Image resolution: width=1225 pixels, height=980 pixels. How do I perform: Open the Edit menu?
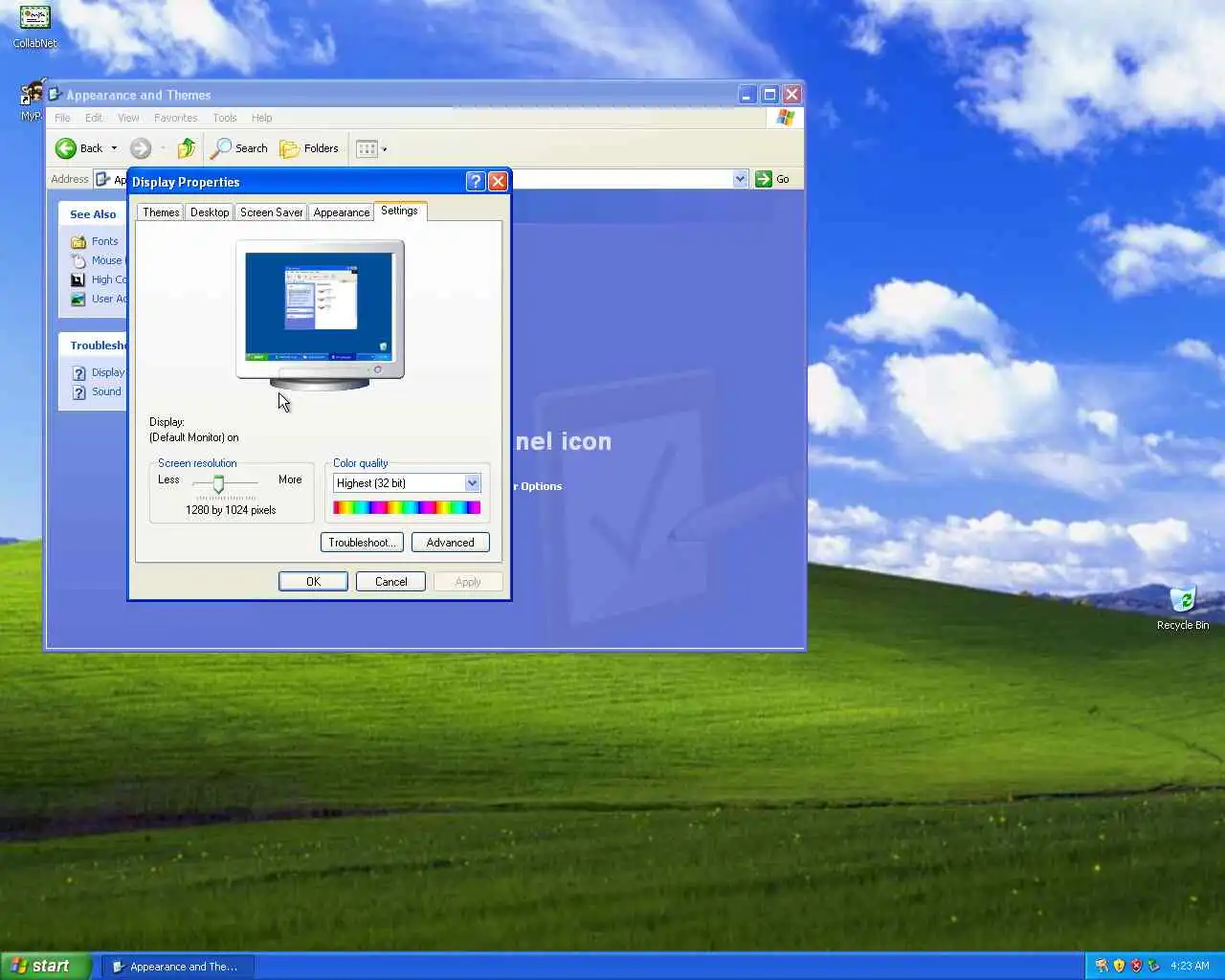click(x=94, y=118)
